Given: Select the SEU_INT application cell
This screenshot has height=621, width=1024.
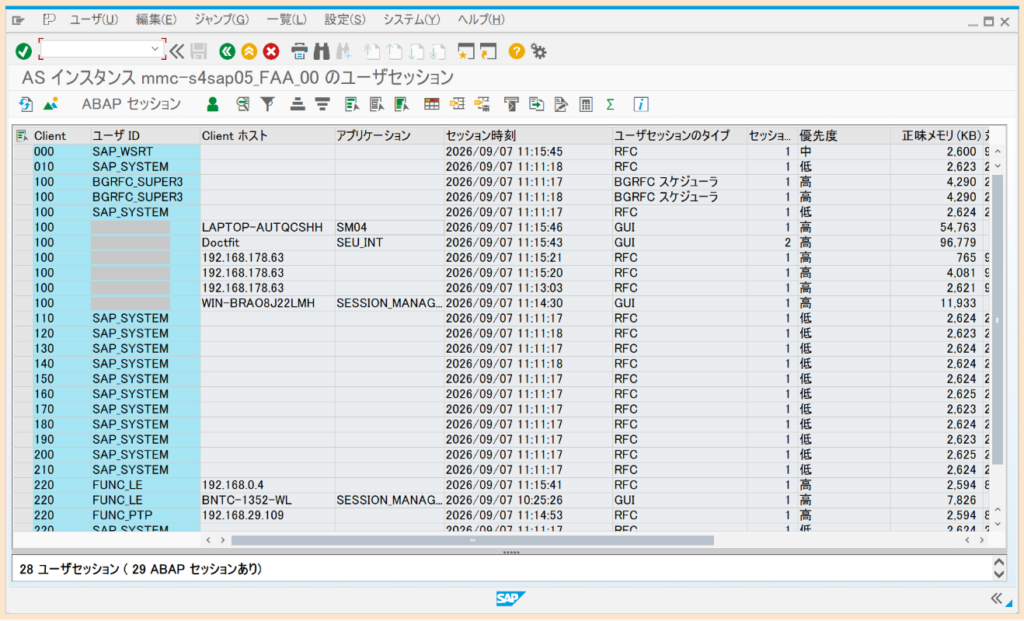Looking at the screenshot, I should (389, 242).
